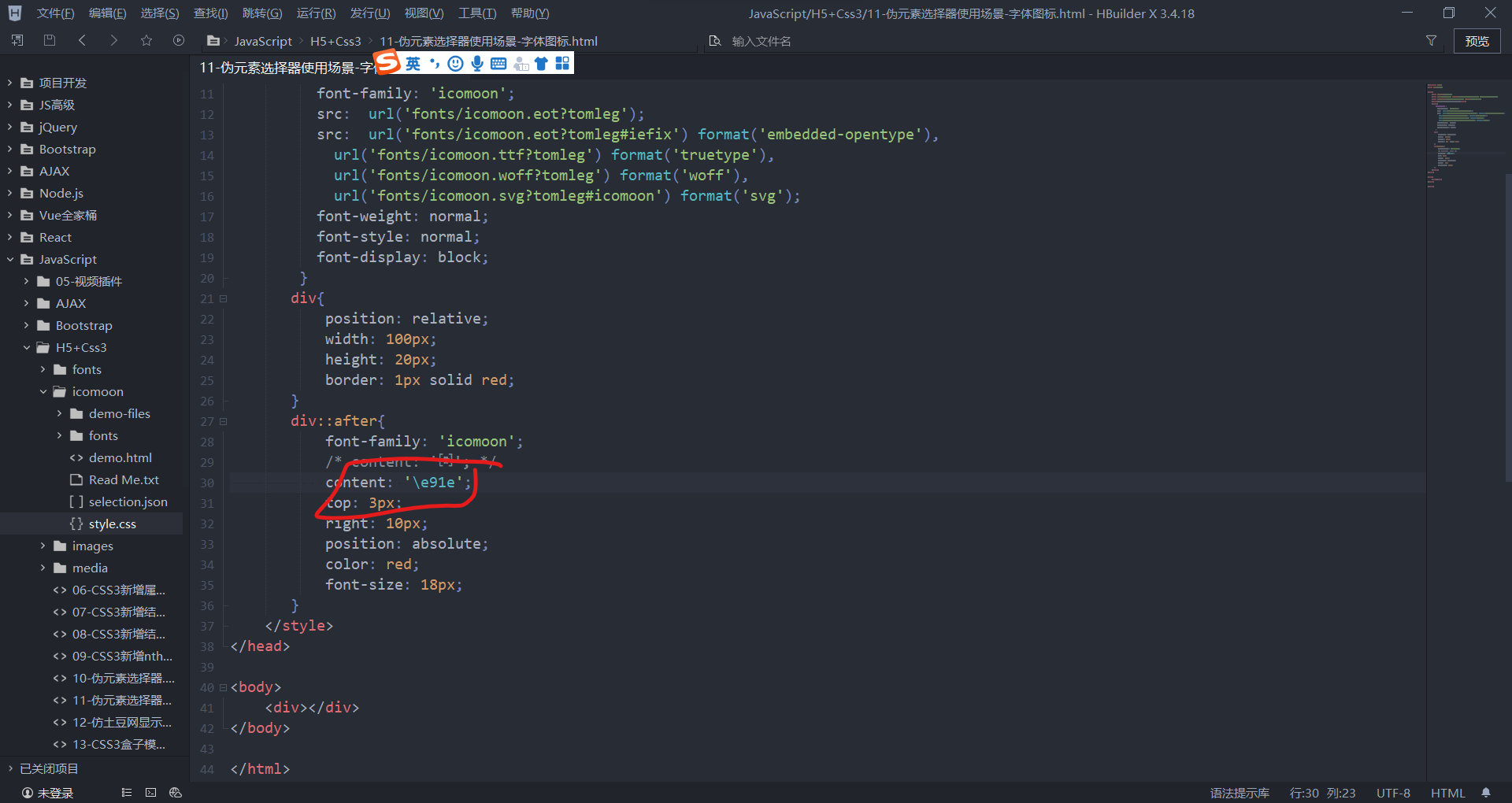Click UTF-8 encoding in status bar
Viewport: 1512px width, 803px height.
tap(1392, 793)
